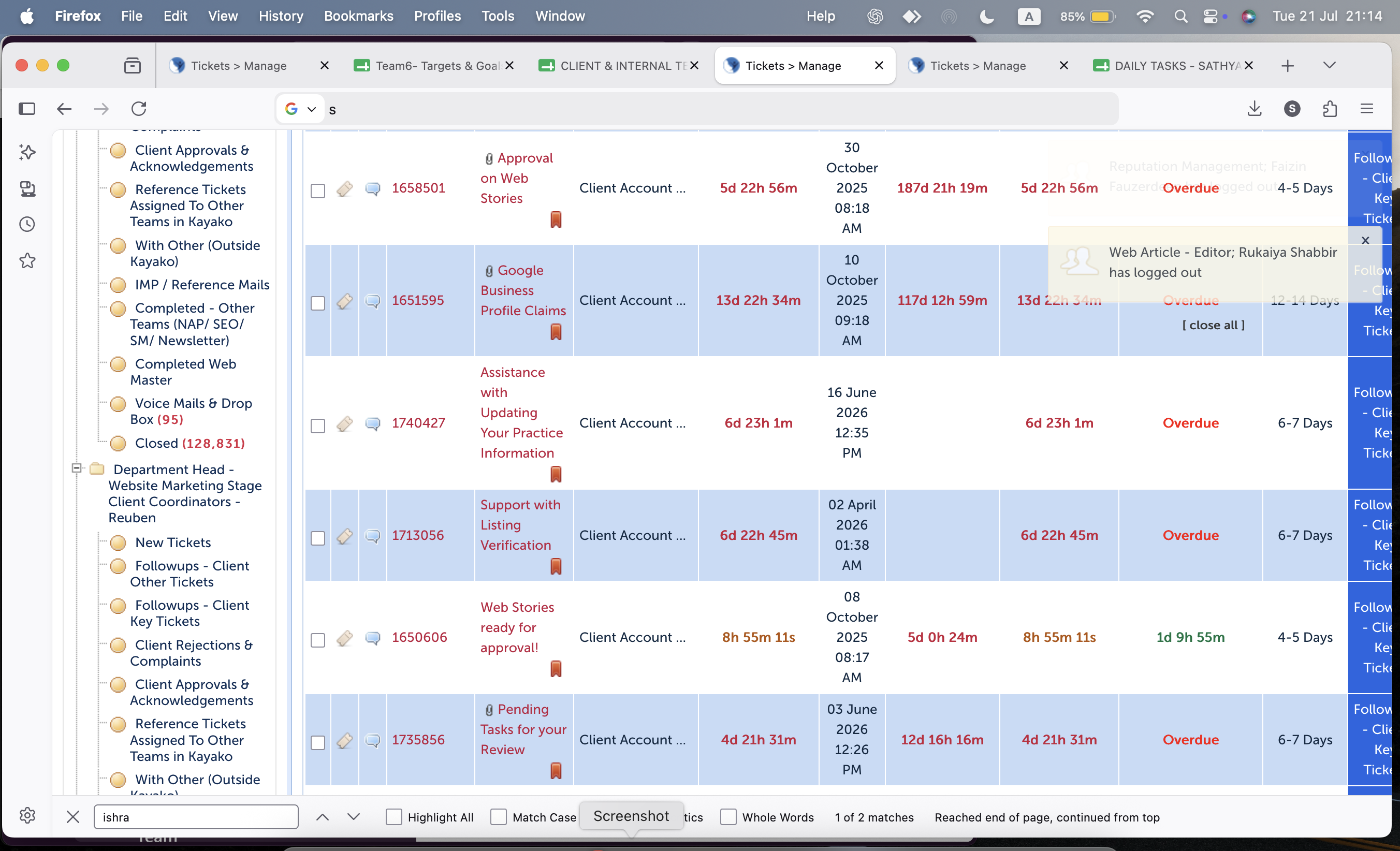Open the IMP / Reference Mails folder
The image size is (1400, 851).
202,285
